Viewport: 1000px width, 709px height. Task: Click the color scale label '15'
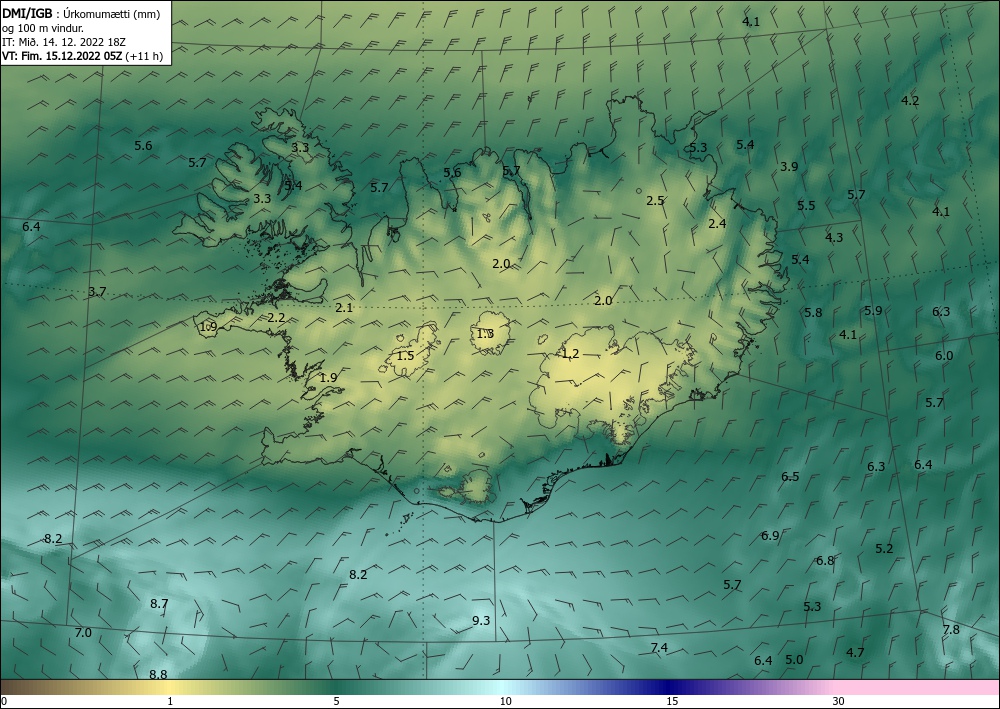point(672,702)
